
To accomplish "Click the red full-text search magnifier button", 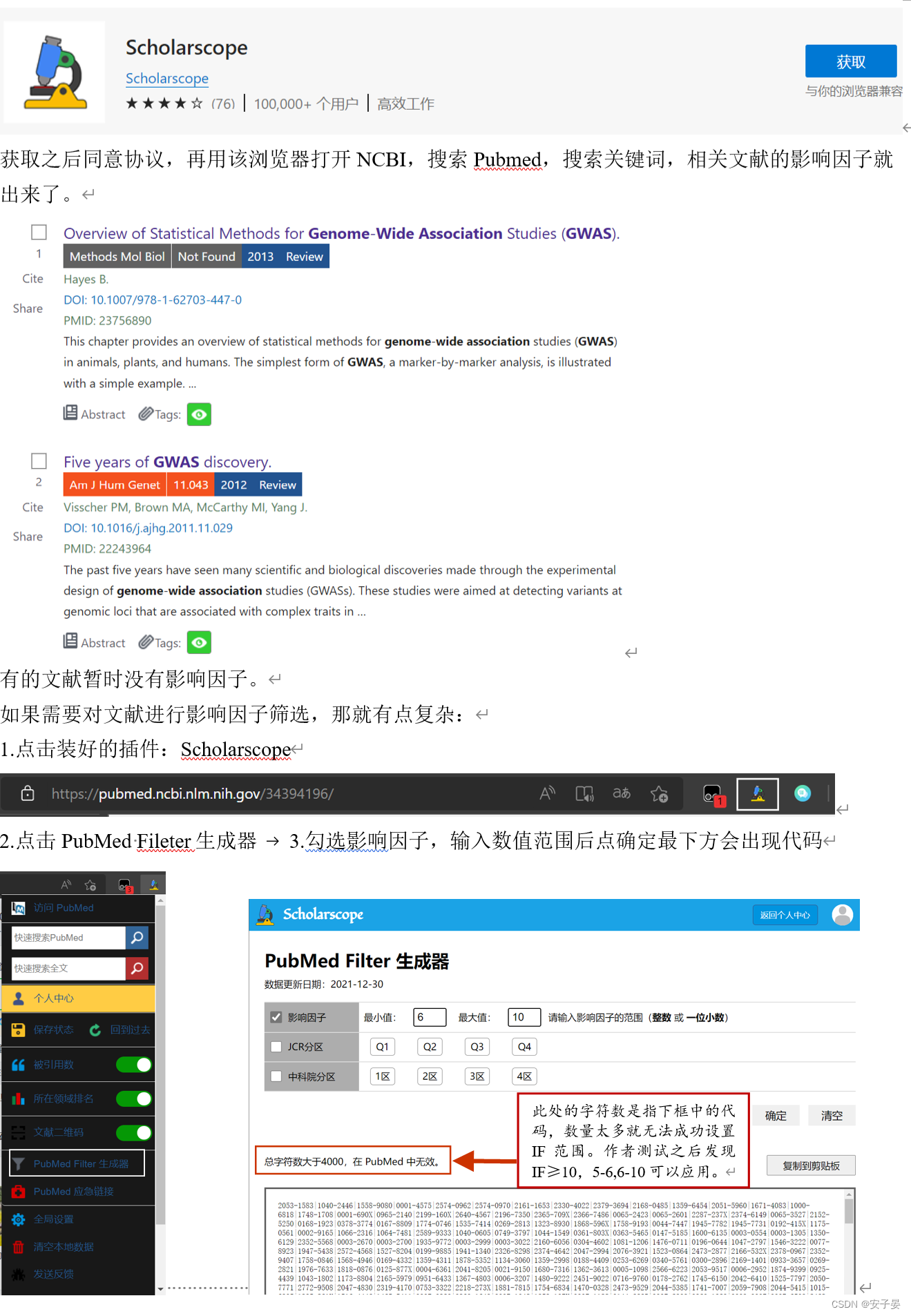I will click(x=137, y=968).
